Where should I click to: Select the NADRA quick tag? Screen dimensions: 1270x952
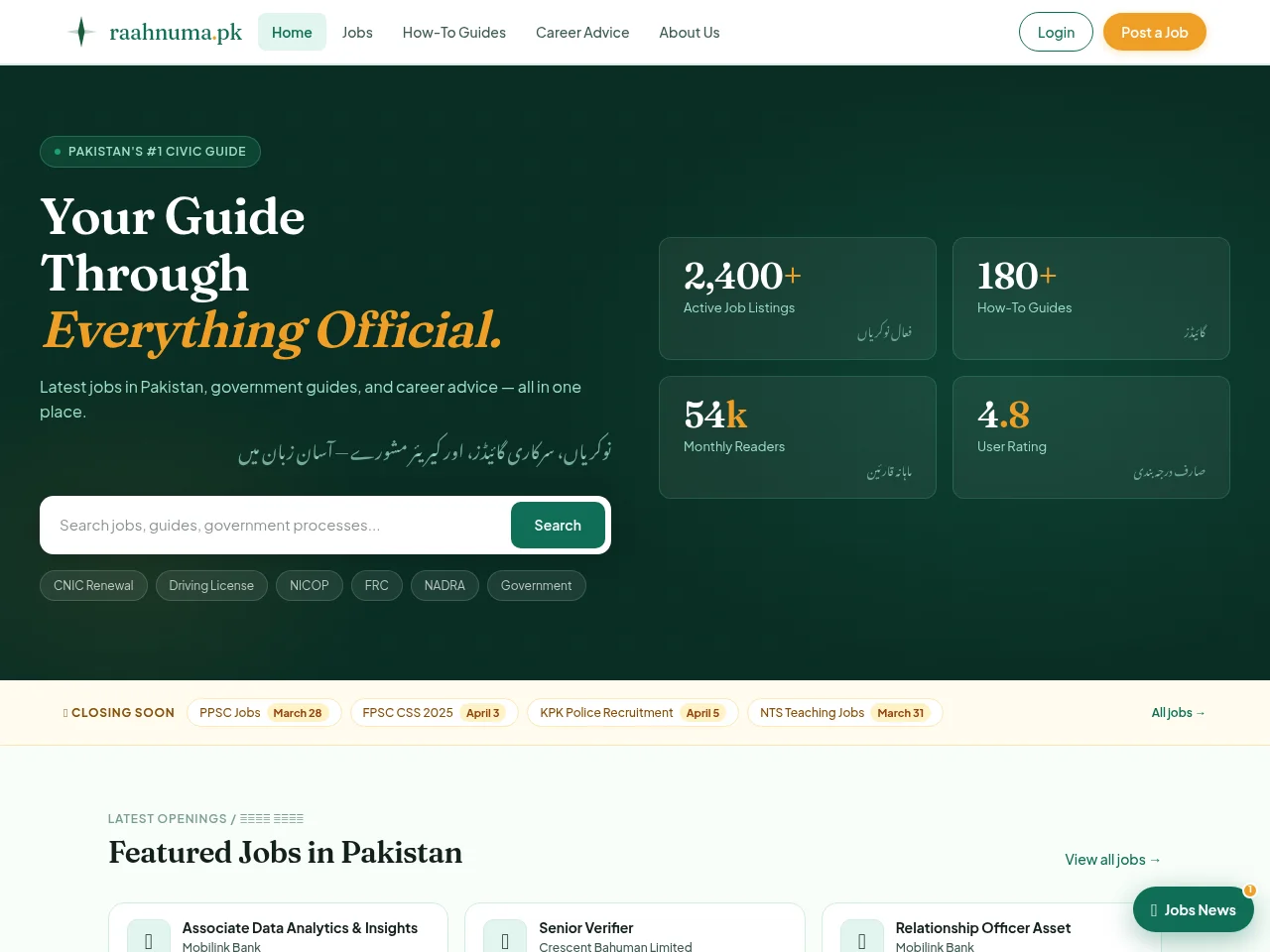click(444, 586)
